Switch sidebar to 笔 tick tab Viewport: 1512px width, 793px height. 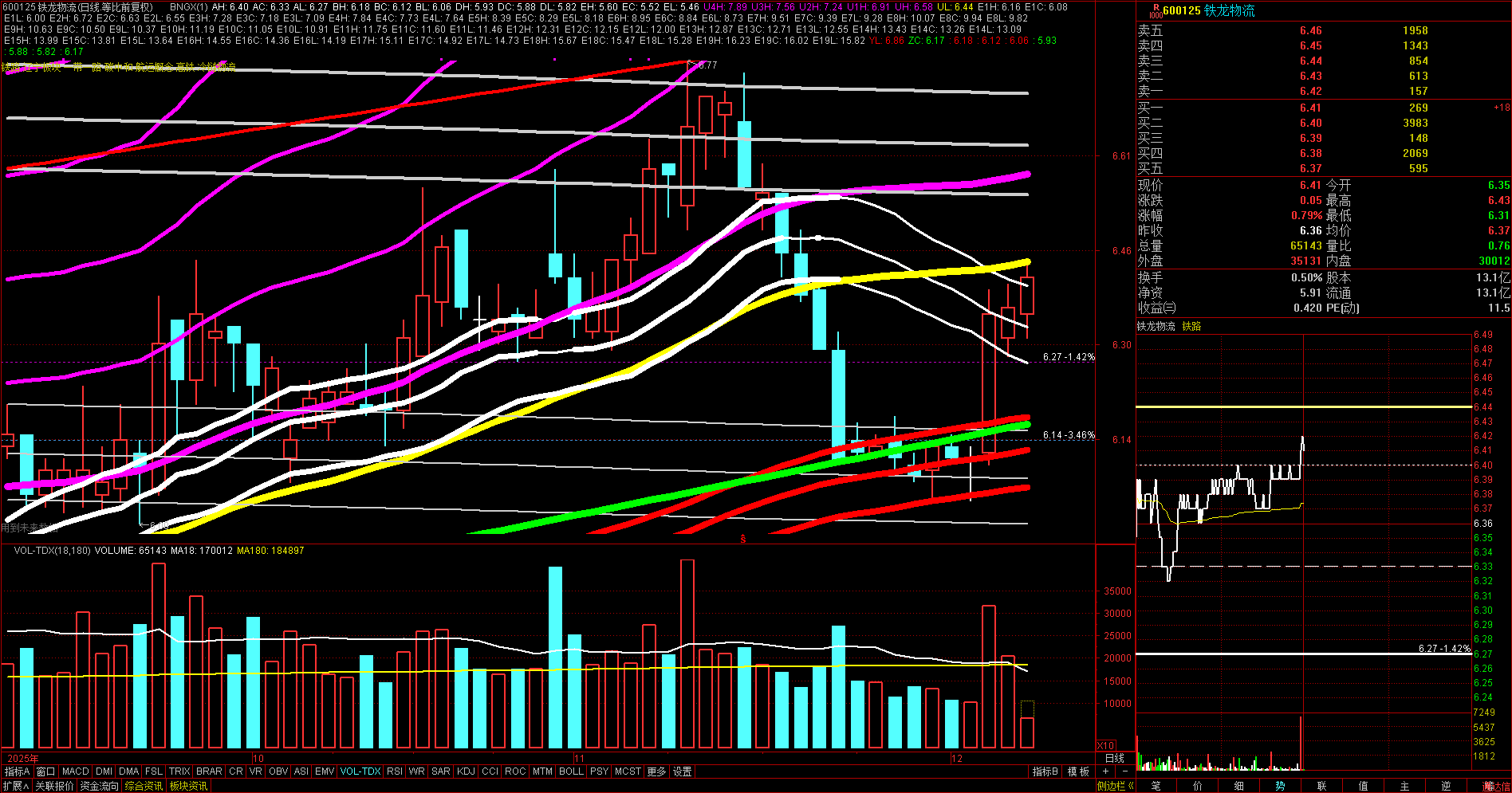click(x=1156, y=786)
